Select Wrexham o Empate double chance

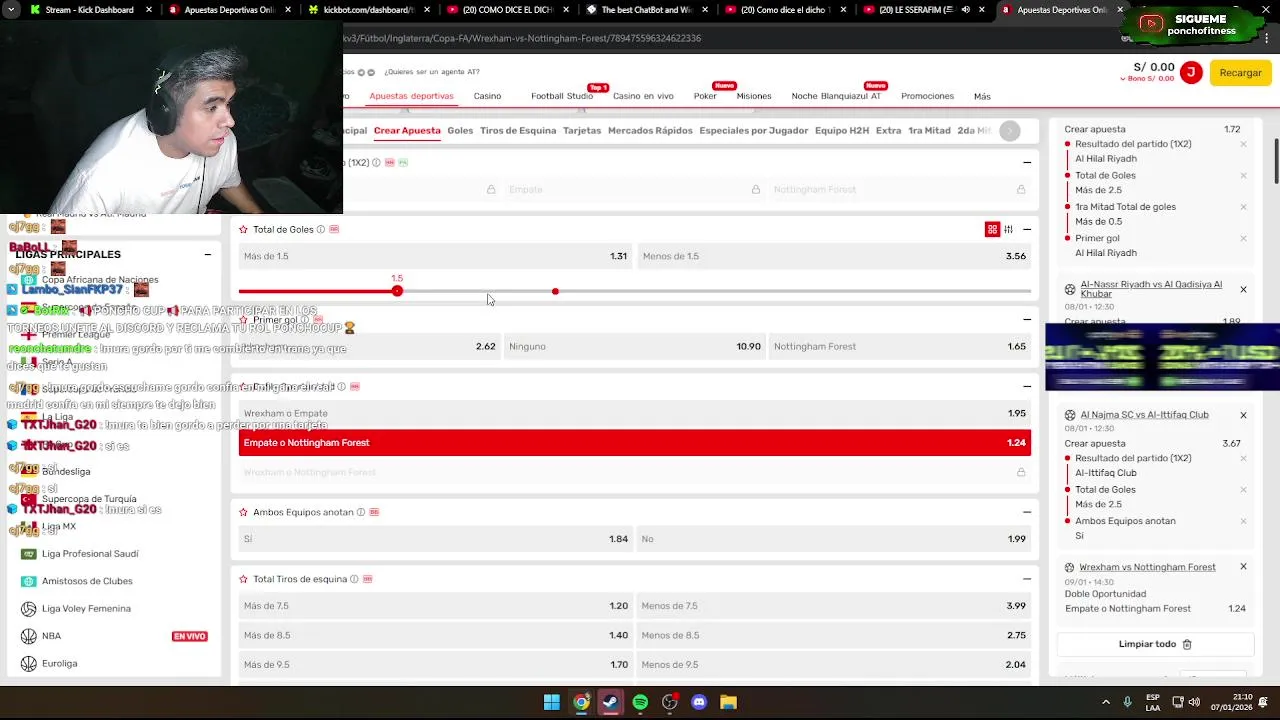635,413
